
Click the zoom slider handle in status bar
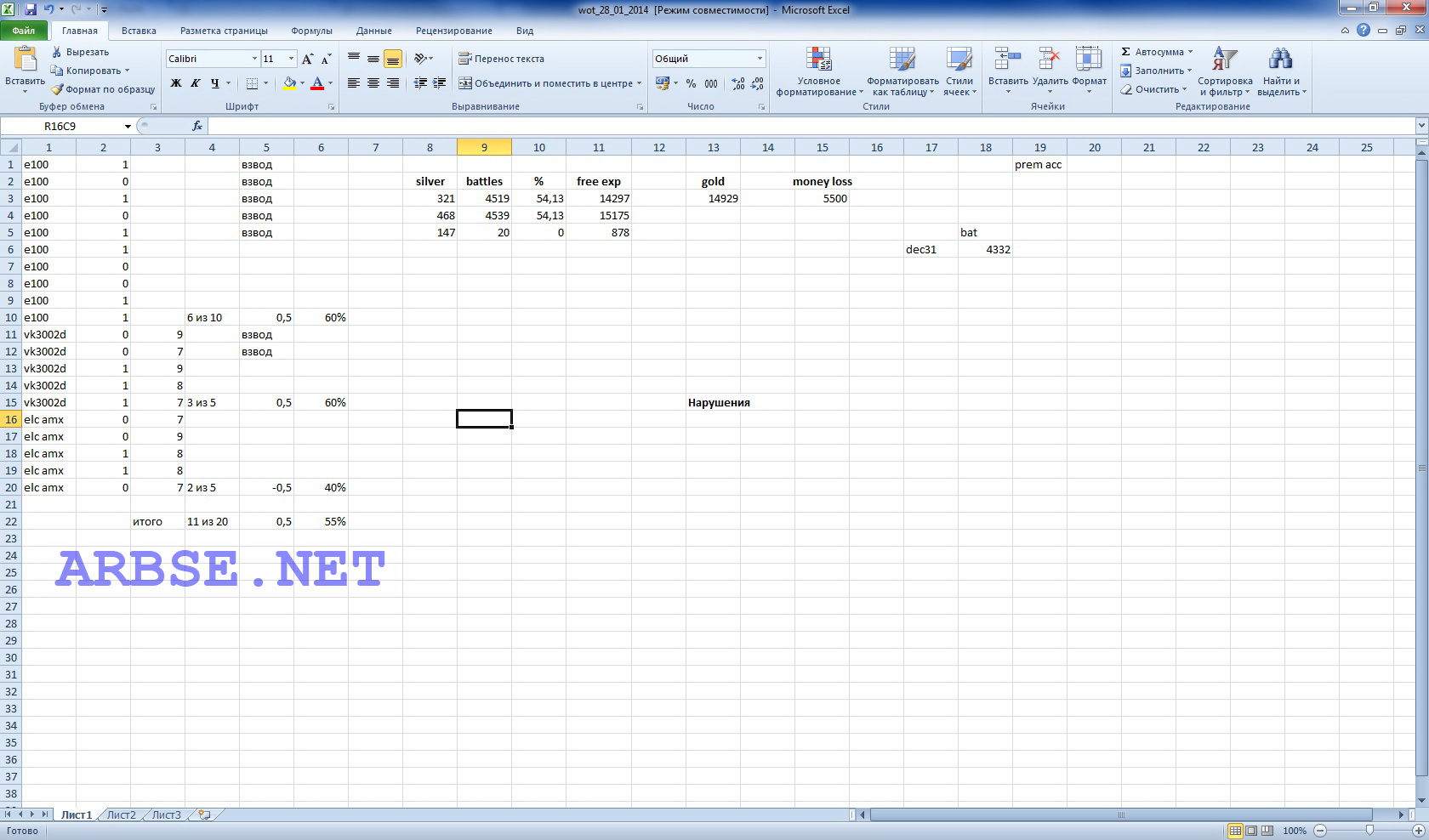[x=1369, y=831]
